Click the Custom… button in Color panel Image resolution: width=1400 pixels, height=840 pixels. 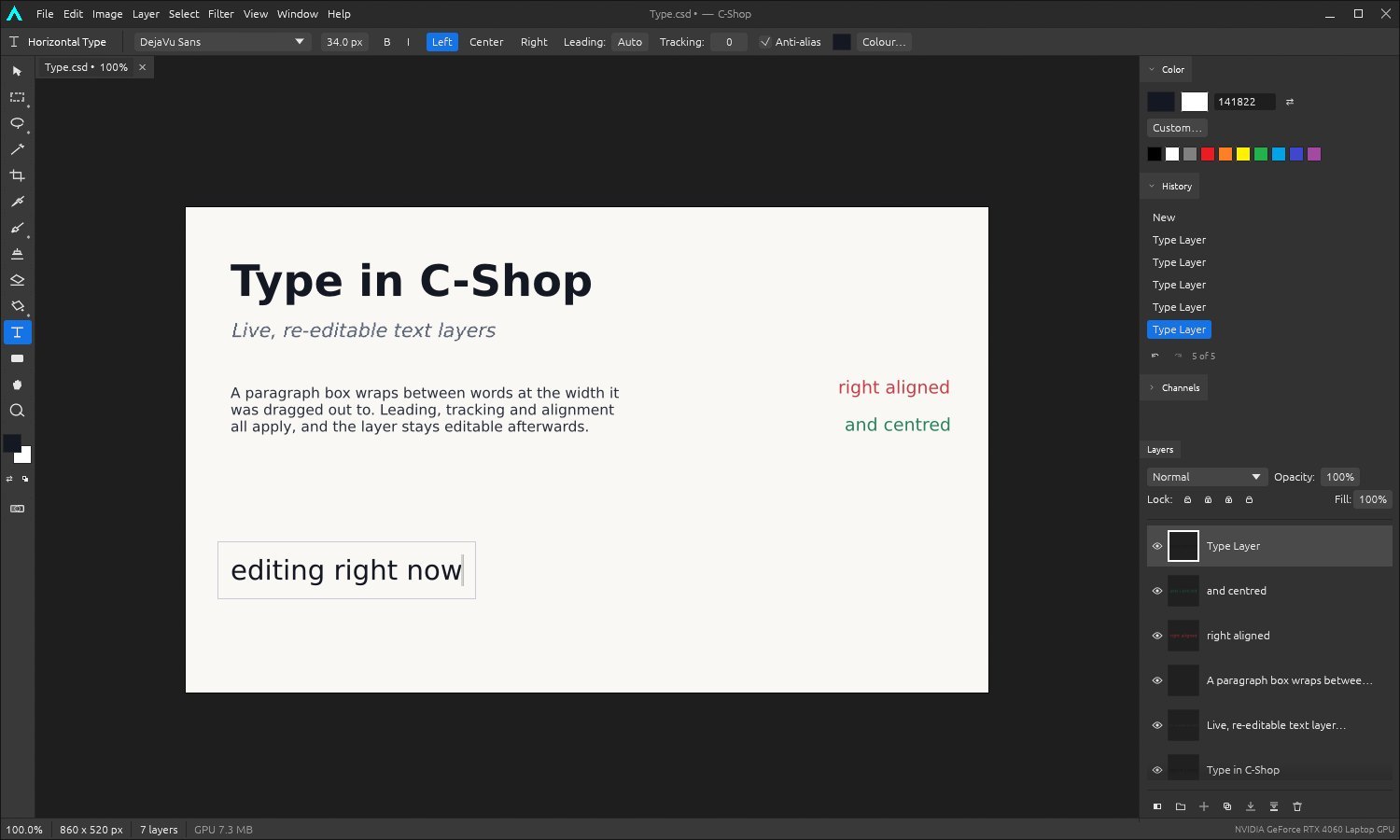click(1177, 128)
